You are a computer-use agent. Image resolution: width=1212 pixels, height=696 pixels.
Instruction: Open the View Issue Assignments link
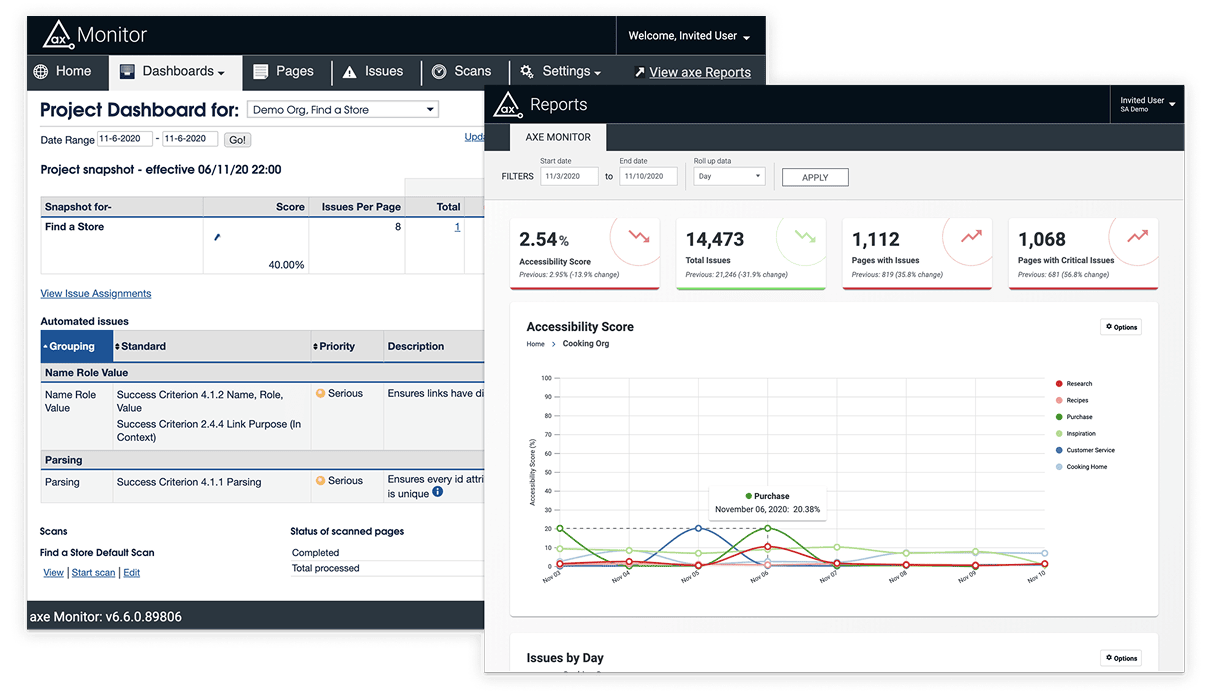tap(96, 294)
